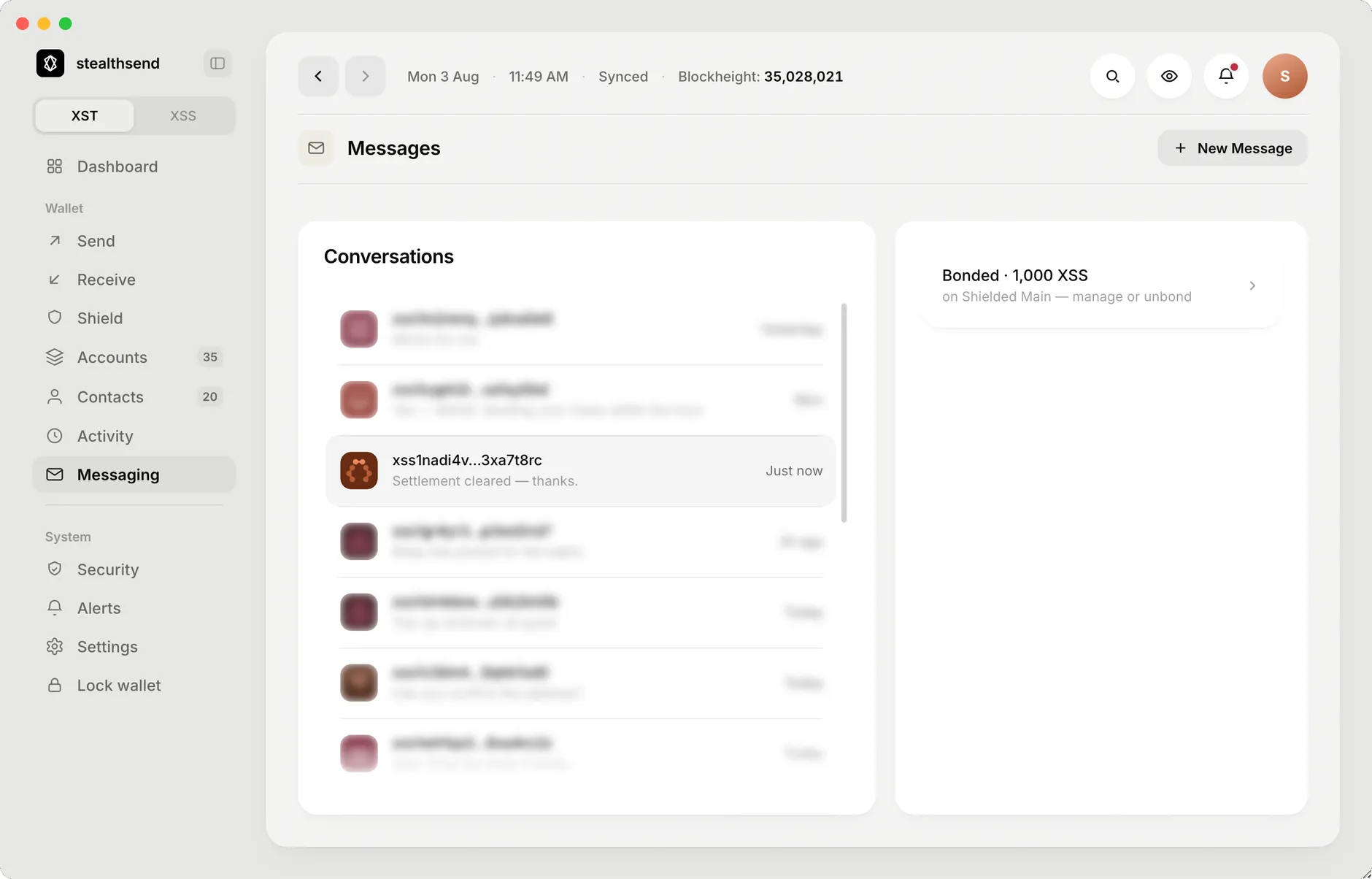The image size is (1372, 879).
Task: Click the stealthsend logo icon
Action: click(x=50, y=64)
